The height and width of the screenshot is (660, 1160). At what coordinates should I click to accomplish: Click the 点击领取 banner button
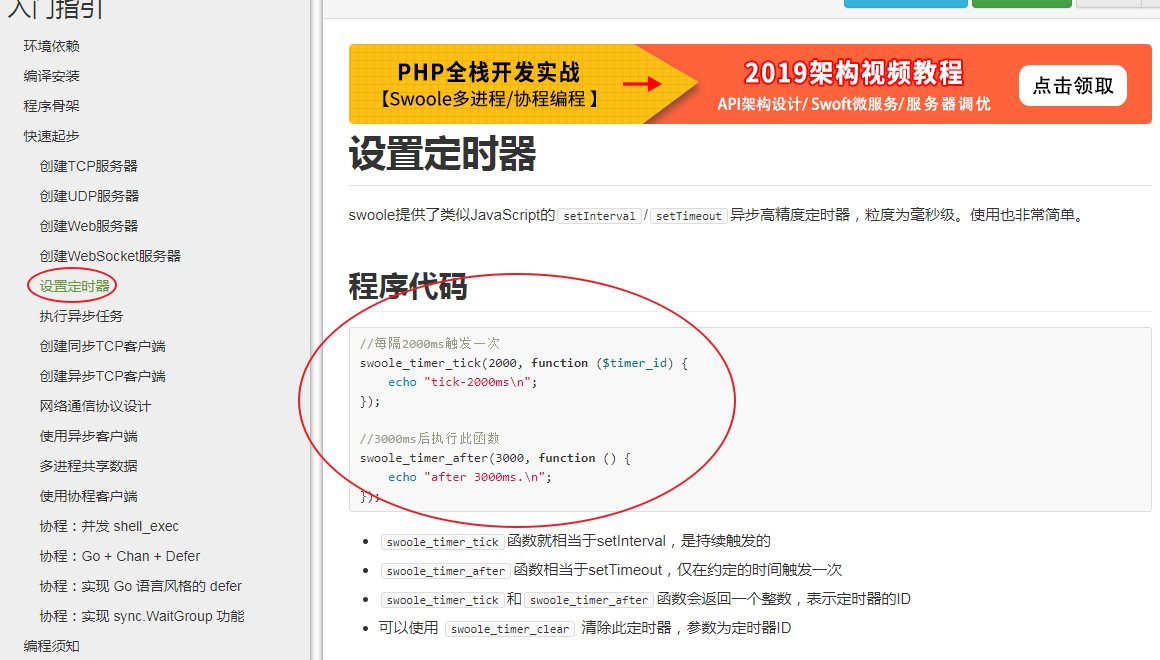tap(1073, 86)
